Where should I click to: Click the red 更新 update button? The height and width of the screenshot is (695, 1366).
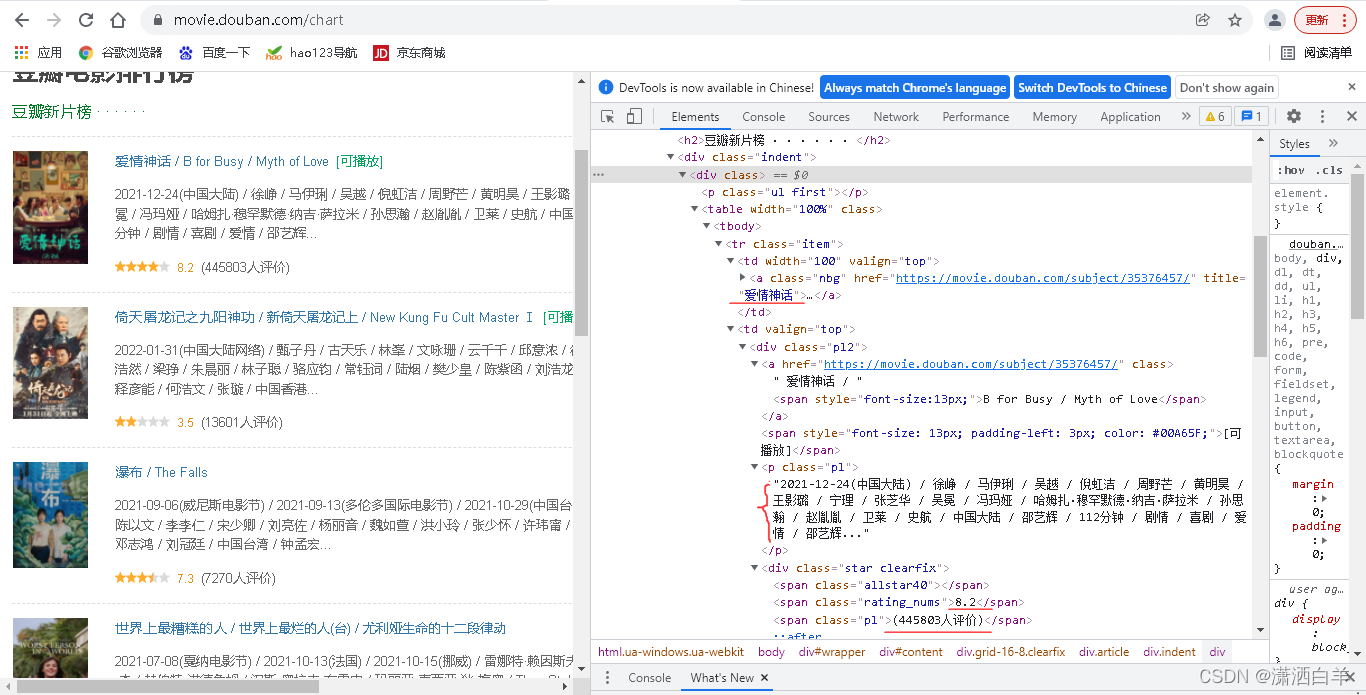pyautogui.click(x=1325, y=20)
